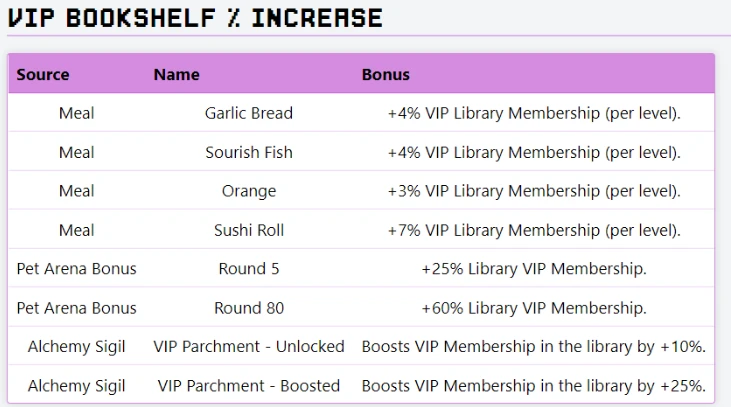Click the Sushi Roll meal name
Screen dimensions: 731x407
[x=248, y=230]
